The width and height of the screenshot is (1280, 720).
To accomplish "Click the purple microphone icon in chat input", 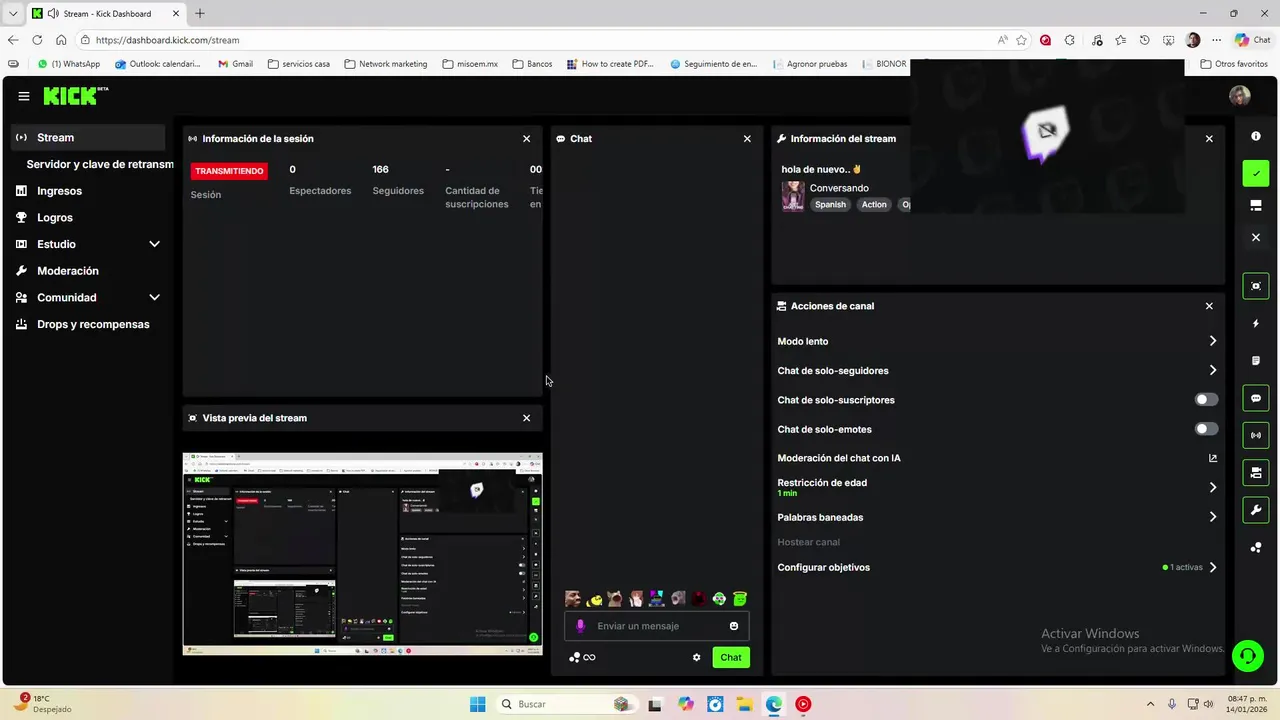I will [x=581, y=626].
